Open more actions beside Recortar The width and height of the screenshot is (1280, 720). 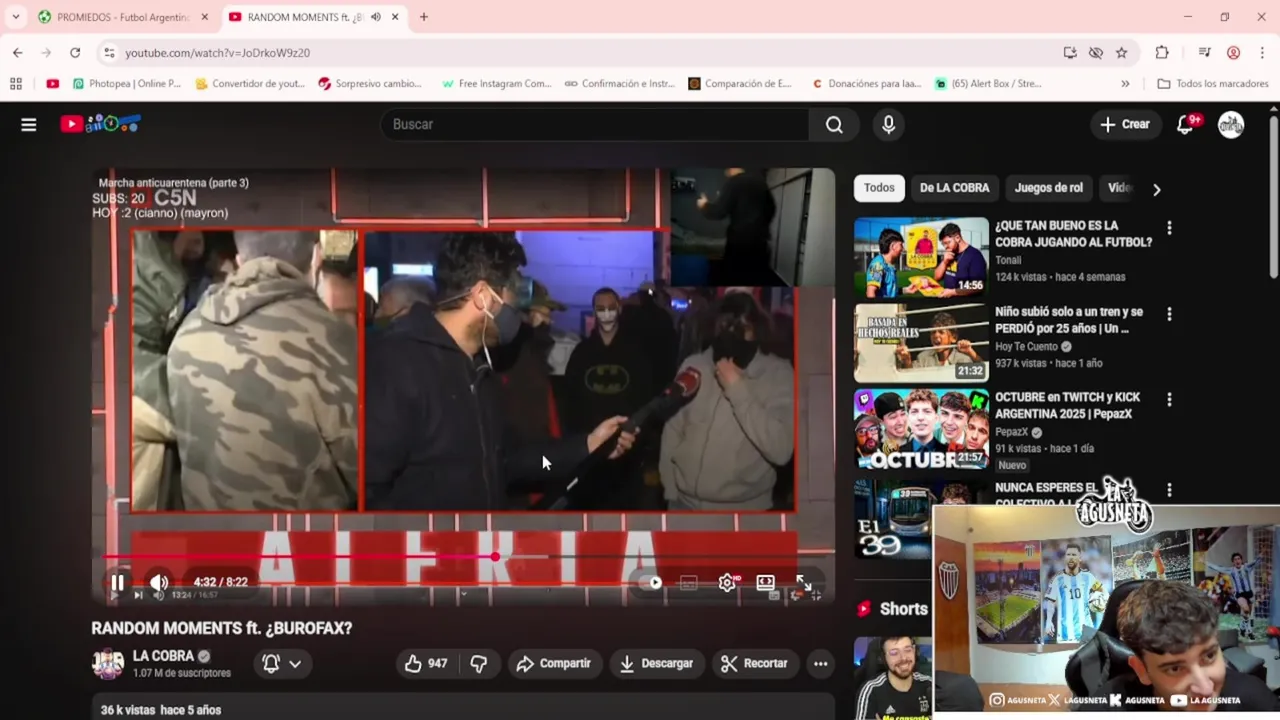[820, 663]
